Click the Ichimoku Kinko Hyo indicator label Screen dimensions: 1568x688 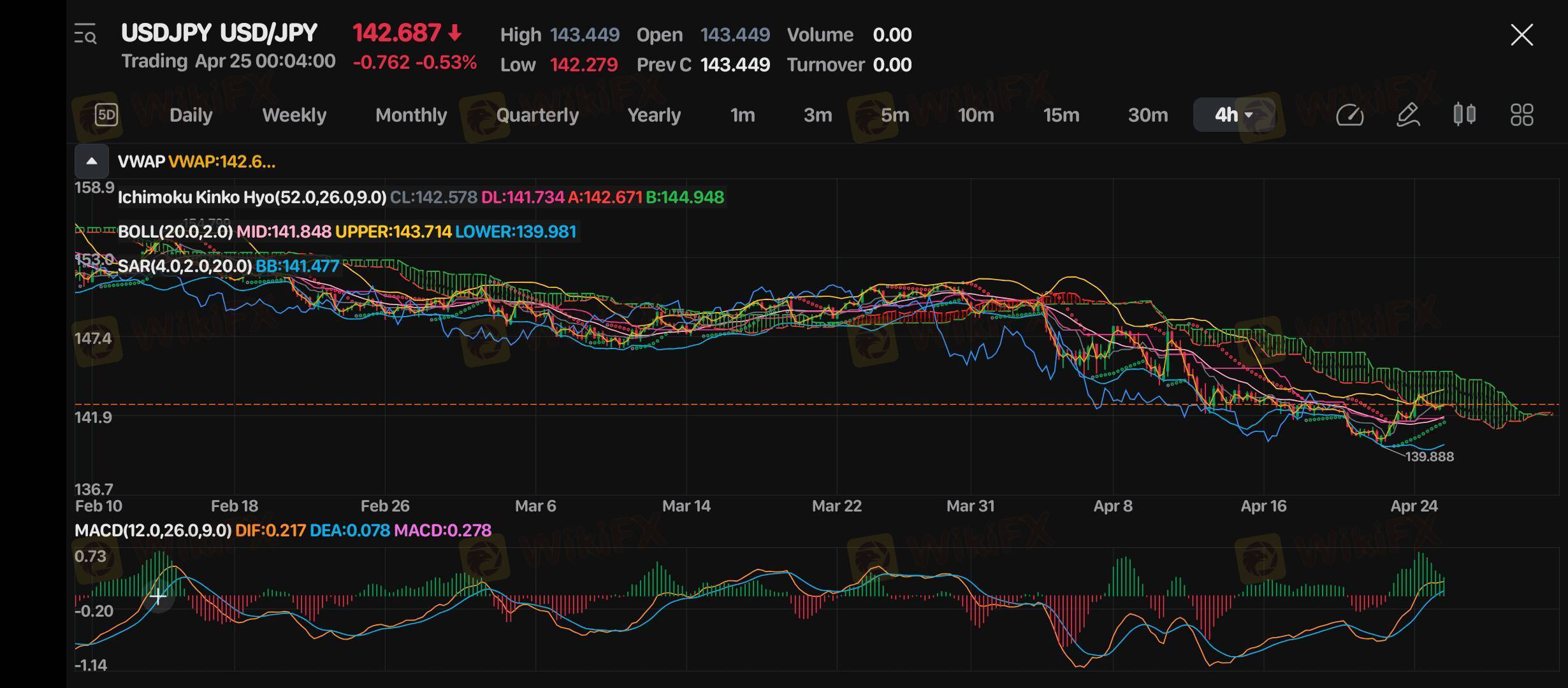coord(252,197)
